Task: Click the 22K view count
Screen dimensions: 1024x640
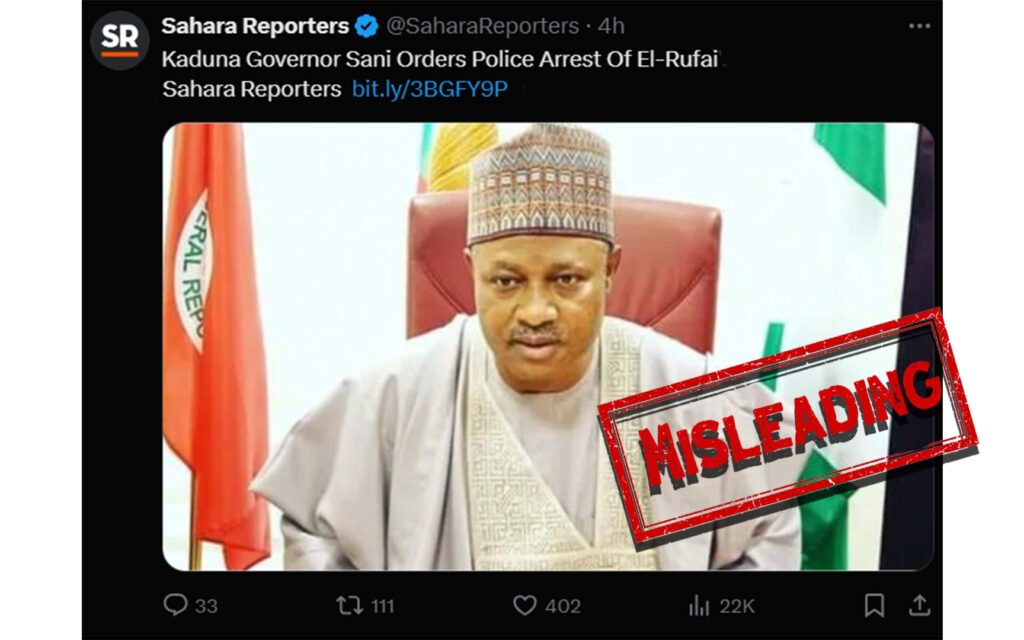Action: (737, 606)
